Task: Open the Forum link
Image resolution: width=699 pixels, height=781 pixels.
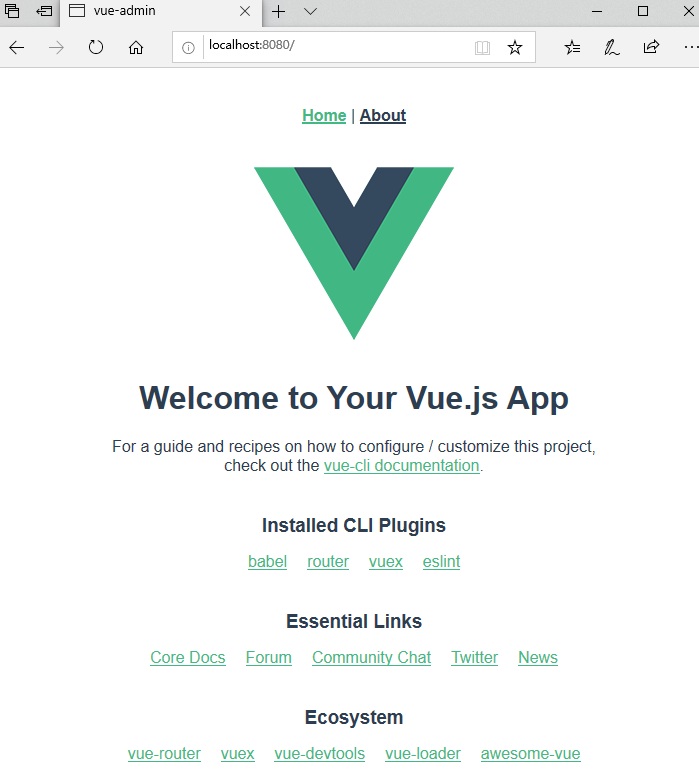Action: 269,657
